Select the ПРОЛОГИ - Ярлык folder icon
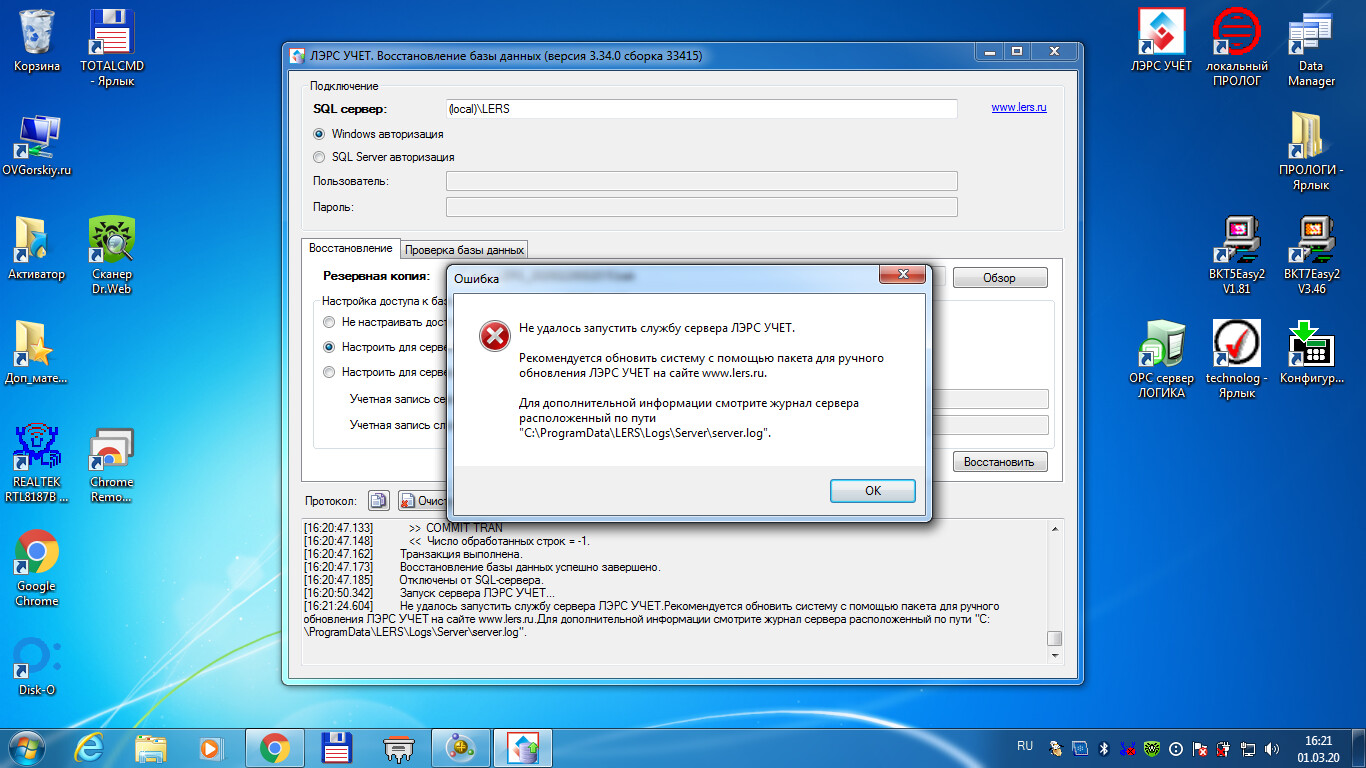The width and height of the screenshot is (1366, 768). tap(1311, 151)
